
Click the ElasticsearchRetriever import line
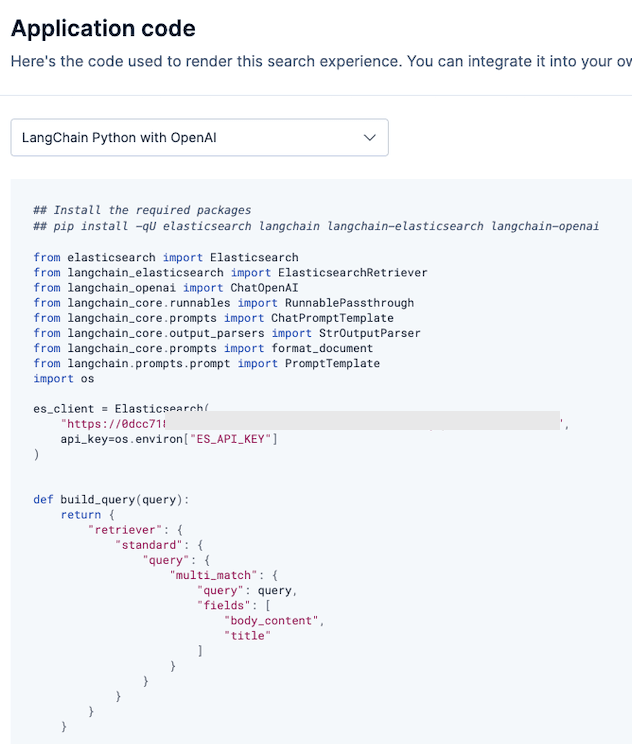[x=230, y=272]
